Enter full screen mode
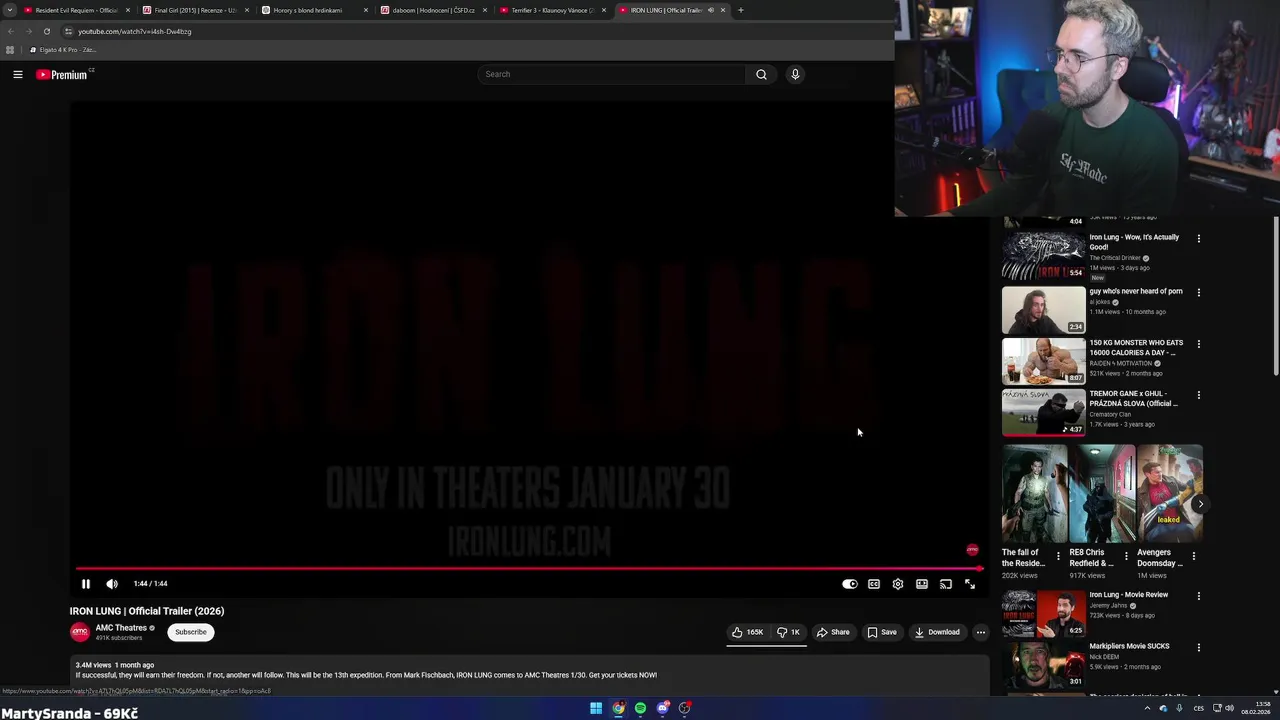Viewport: 1280px width, 720px height. pyautogui.click(x=970, y=584)
